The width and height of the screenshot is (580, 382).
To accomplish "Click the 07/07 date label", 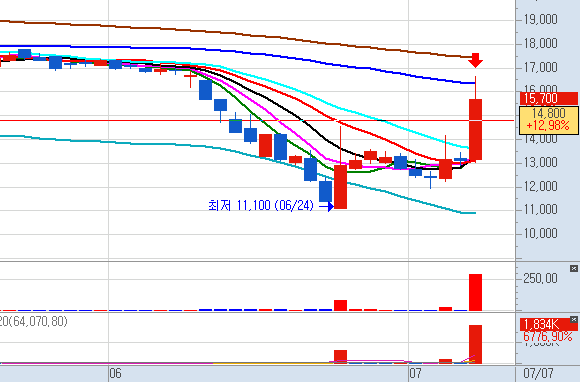I will click(x=538, y=373).
